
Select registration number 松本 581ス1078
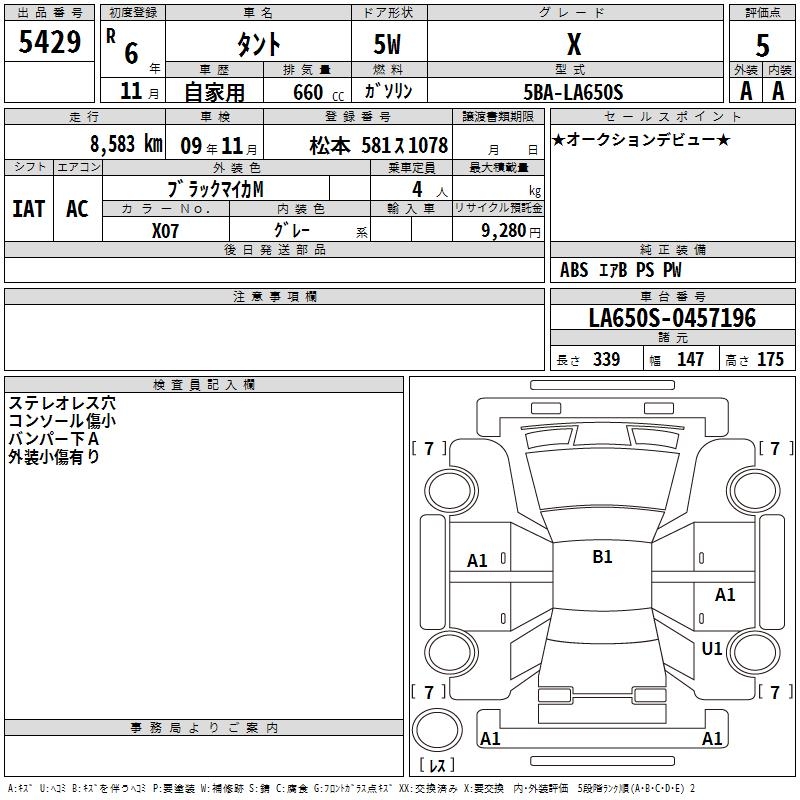click(379, 145)
